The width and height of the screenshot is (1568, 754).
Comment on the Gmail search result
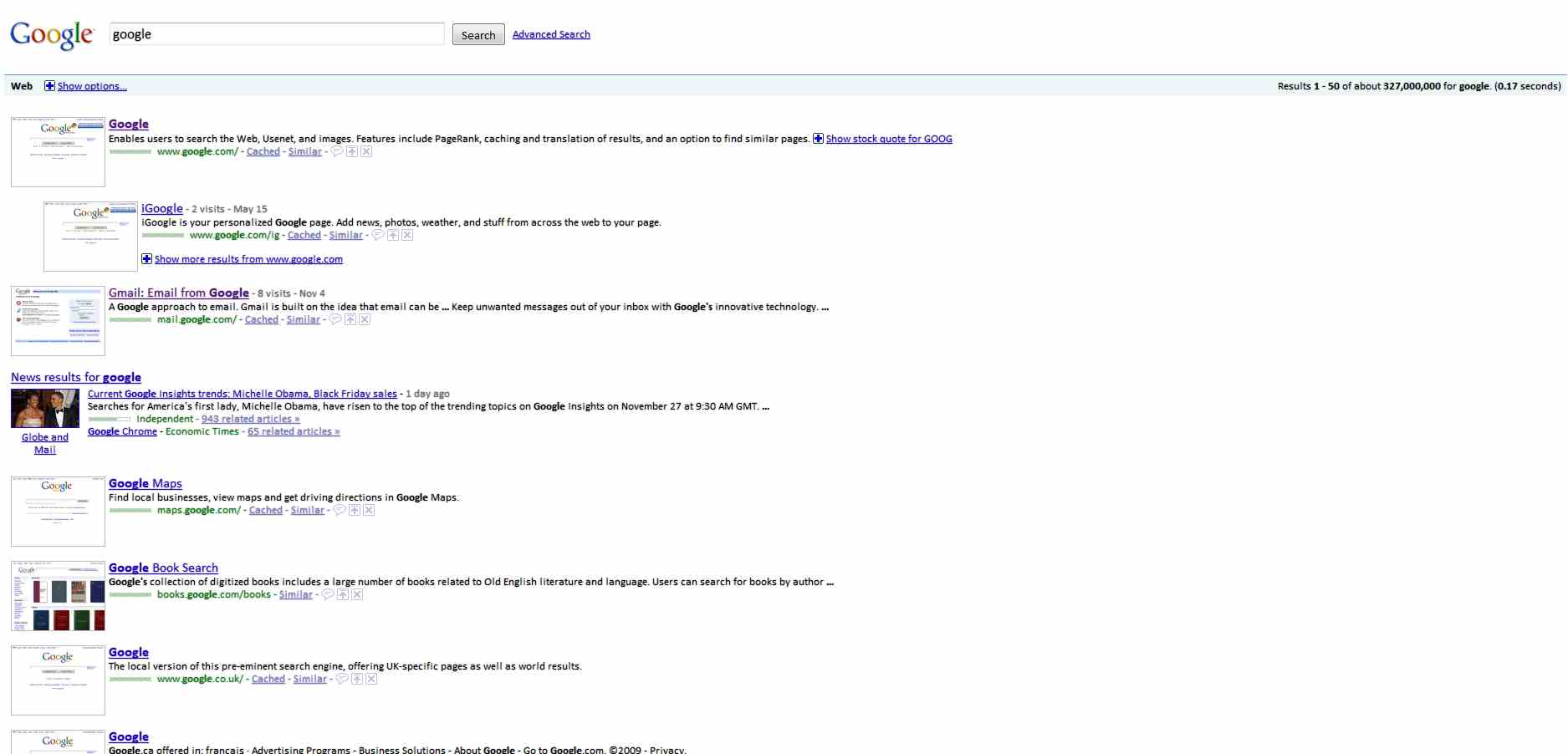tap(333, 319)
